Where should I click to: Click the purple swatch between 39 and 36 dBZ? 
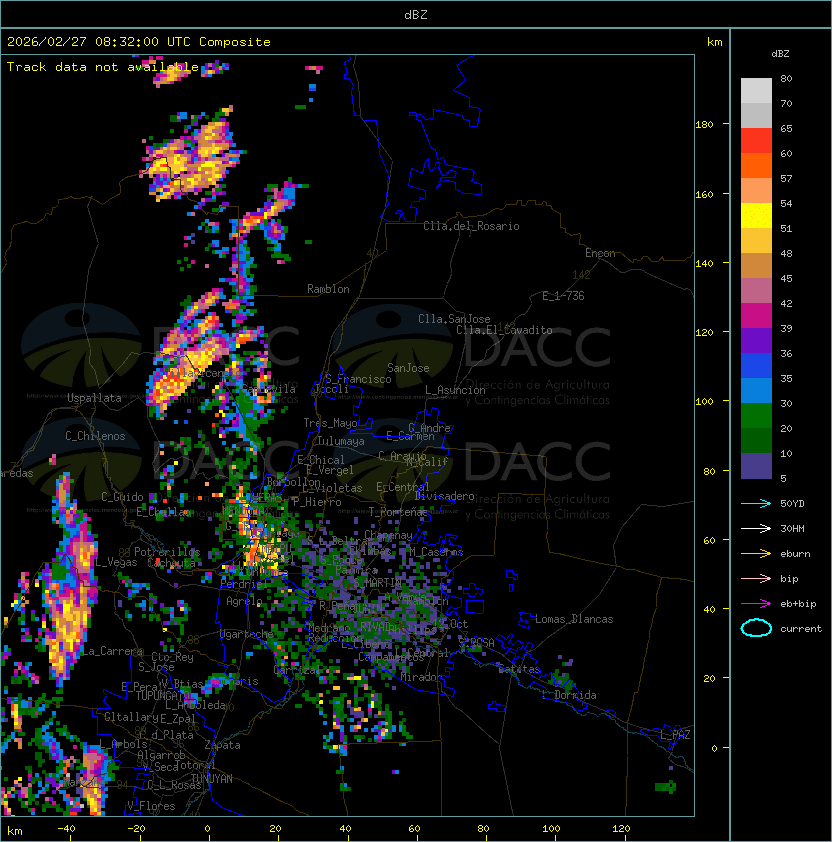756,340
